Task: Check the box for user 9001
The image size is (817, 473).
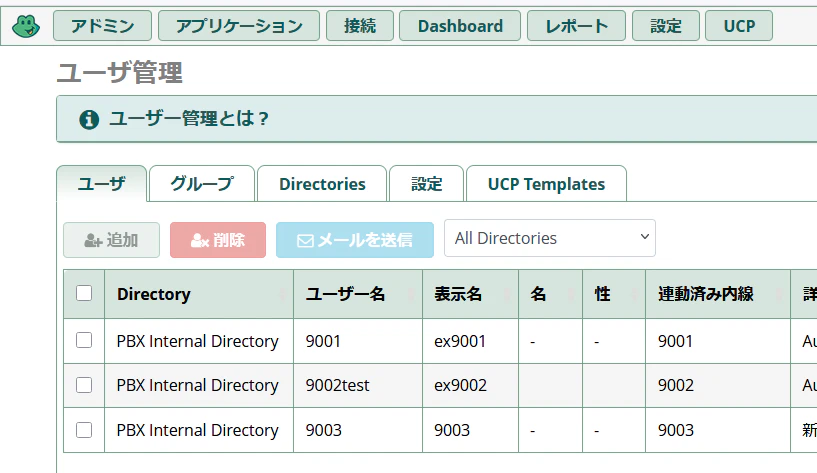Action: click(x=84, y=340)
